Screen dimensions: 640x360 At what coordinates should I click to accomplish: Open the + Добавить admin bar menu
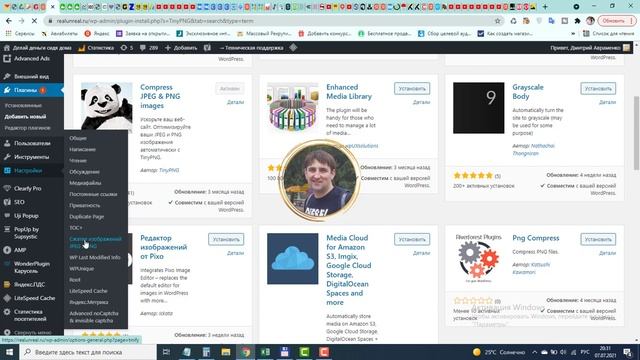[x=181, y=48]
